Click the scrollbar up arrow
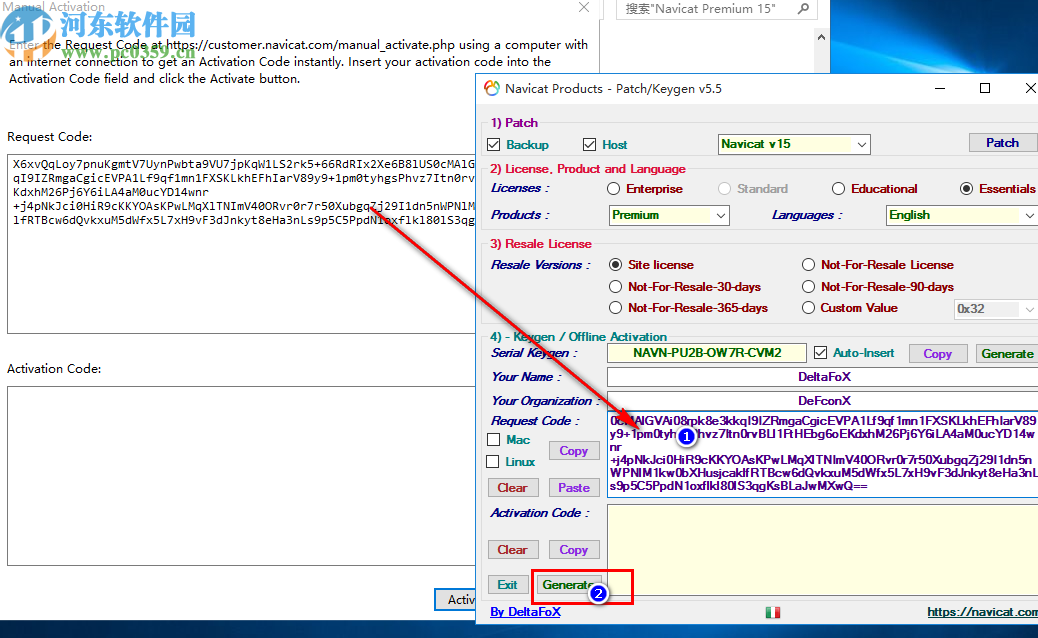The height and width of the screenshot is (638, 1038). (x=821, y=37)
